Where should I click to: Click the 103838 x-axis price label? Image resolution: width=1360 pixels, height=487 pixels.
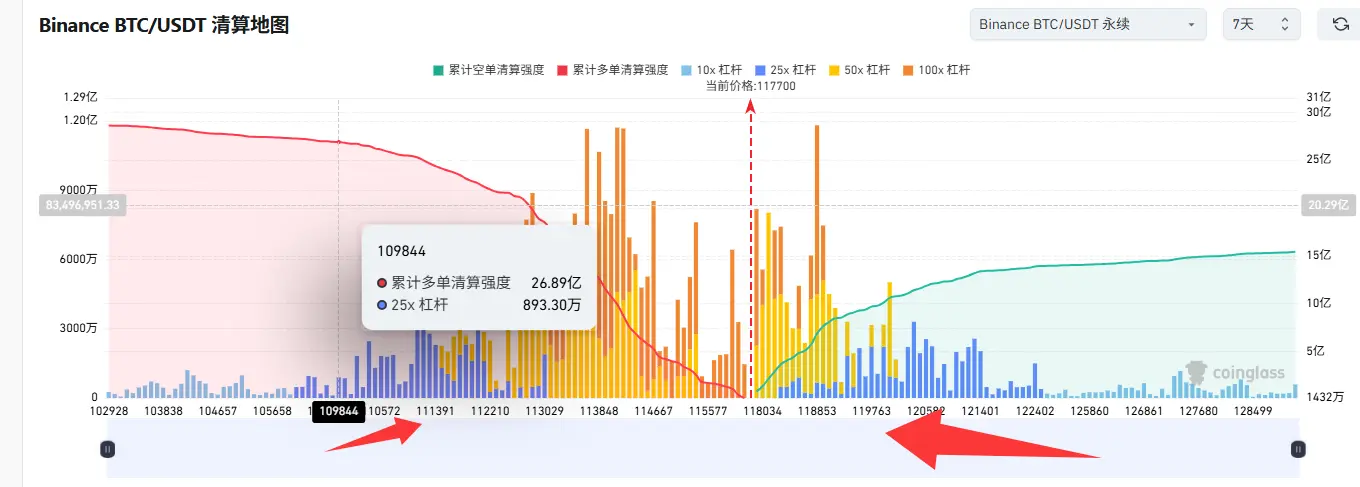pyautogui.click(x=162, y=411)
